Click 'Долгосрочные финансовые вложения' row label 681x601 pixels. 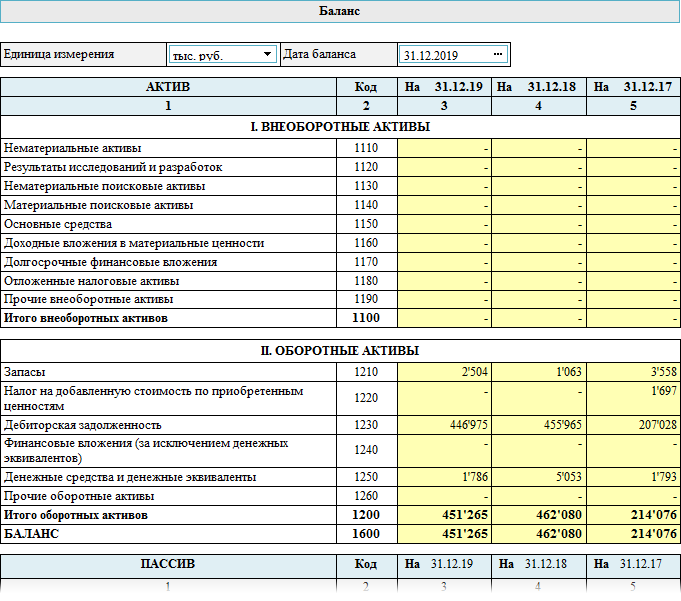tap(110, 262)
